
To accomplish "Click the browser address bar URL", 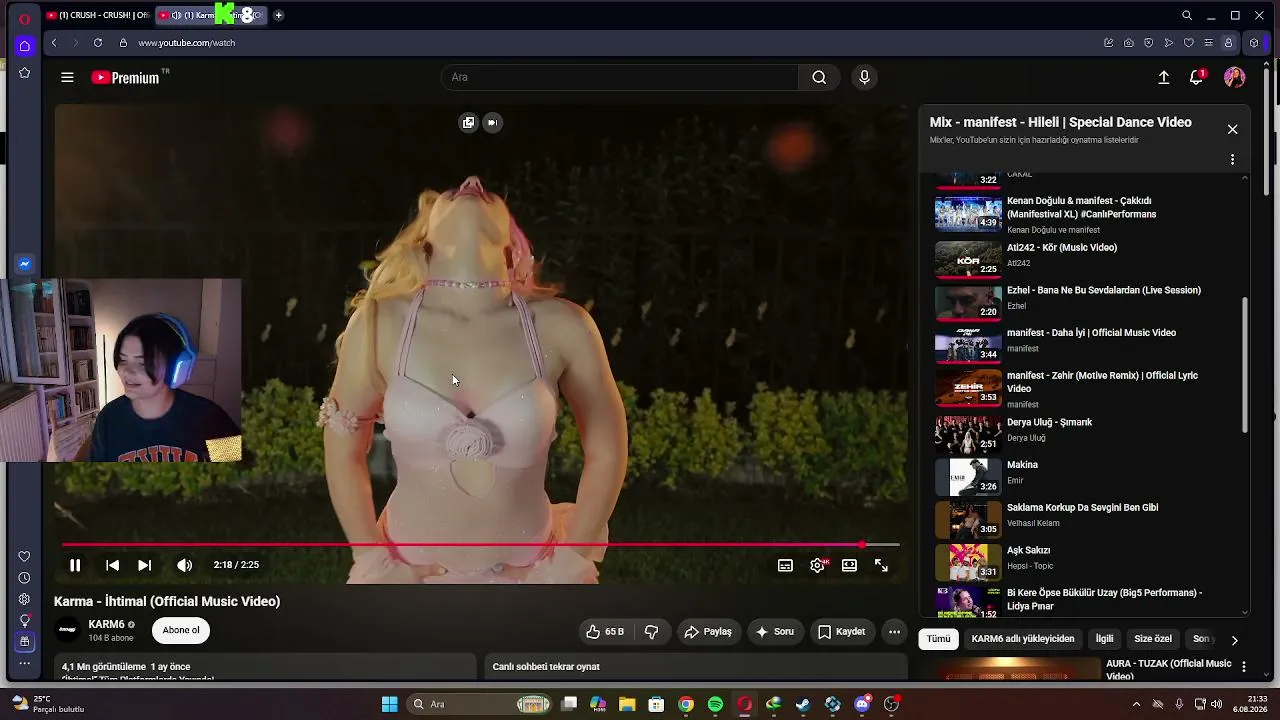I will (187, 43).
